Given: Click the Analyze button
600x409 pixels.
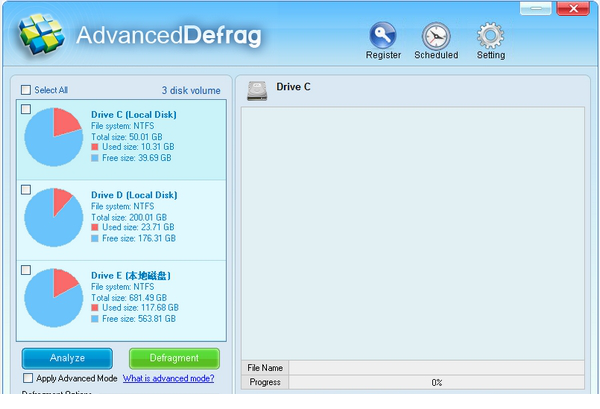Looking at the screenshot, I should (67, 358).
